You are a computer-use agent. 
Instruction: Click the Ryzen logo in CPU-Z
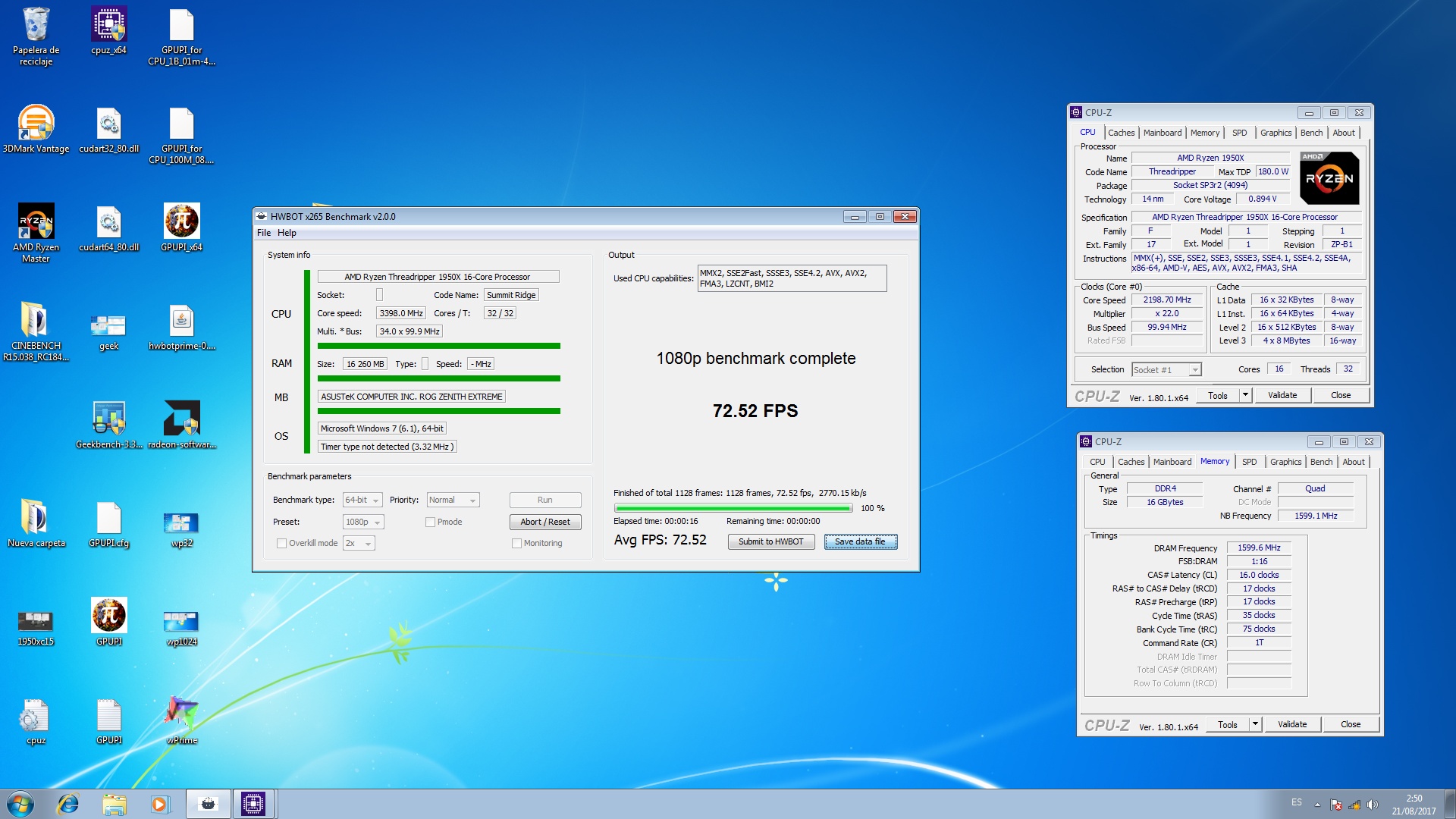(x=1329, y=178)
